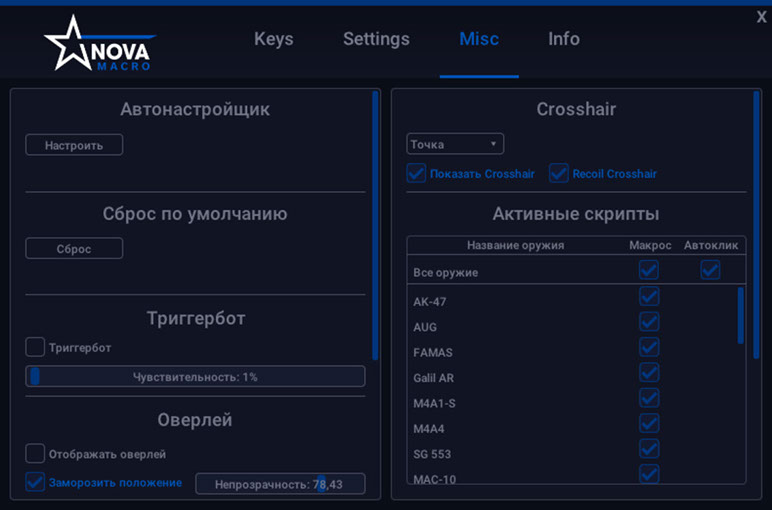
Task: Enable the Триггербот checkbox
Action: pos(35,347)
